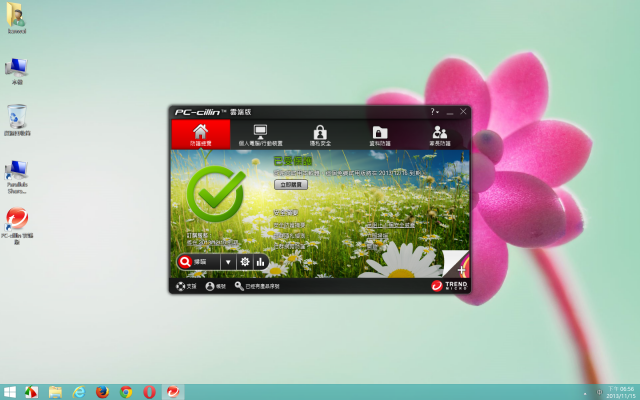Screen dimensions: 640x400
Task: Launch Google Chrome from the taskbar
Action: (126, 392)
